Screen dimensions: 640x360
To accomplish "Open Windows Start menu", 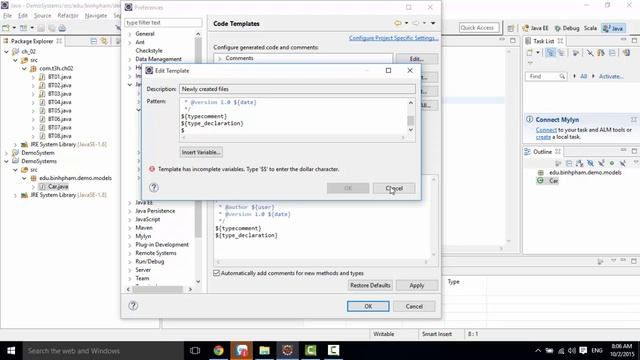I will (11, 351).
